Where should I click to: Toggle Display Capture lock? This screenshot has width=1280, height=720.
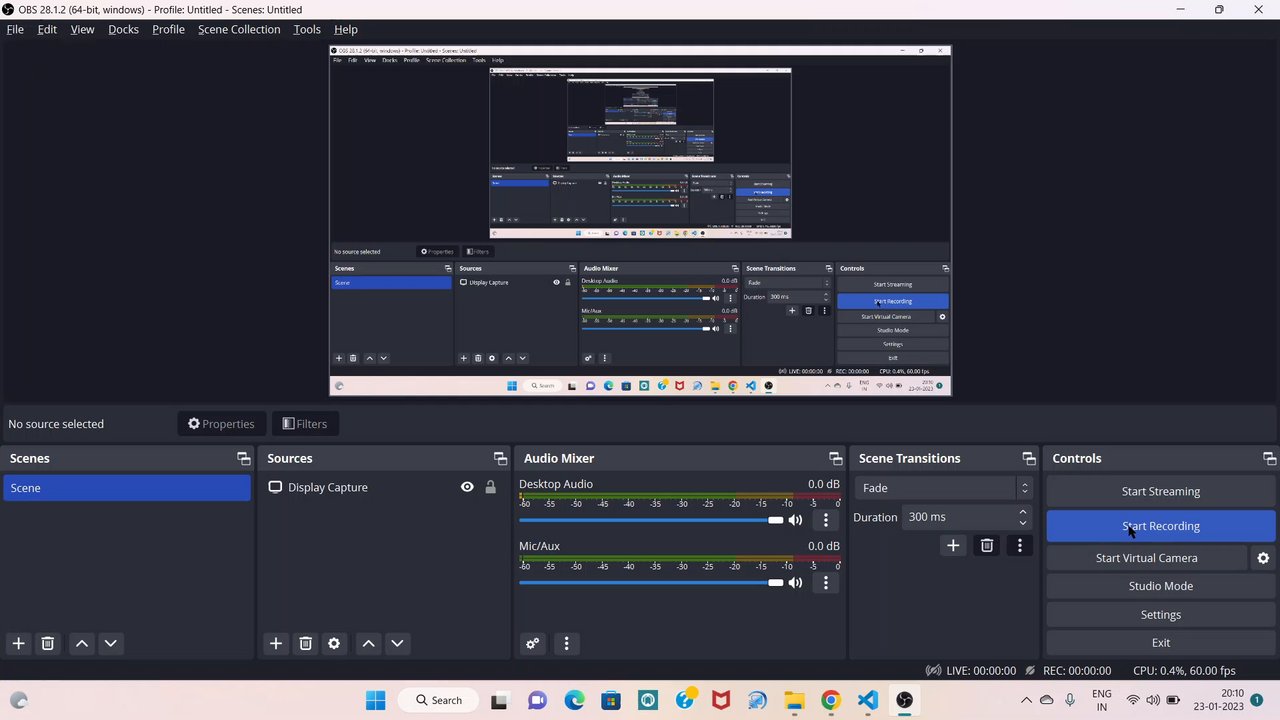[490, 487]
